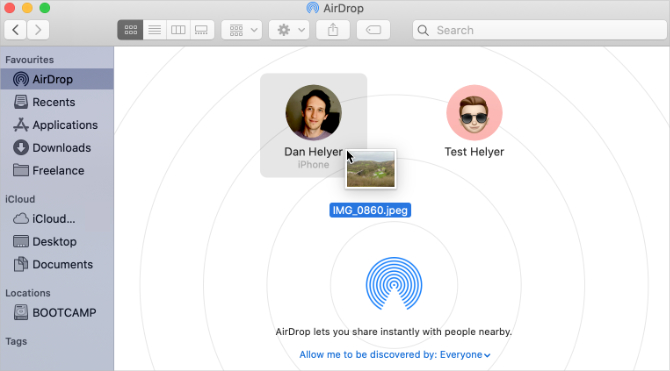Open the group-by arrangement dropdown
The image size is (670, 371).
point(242,30)
